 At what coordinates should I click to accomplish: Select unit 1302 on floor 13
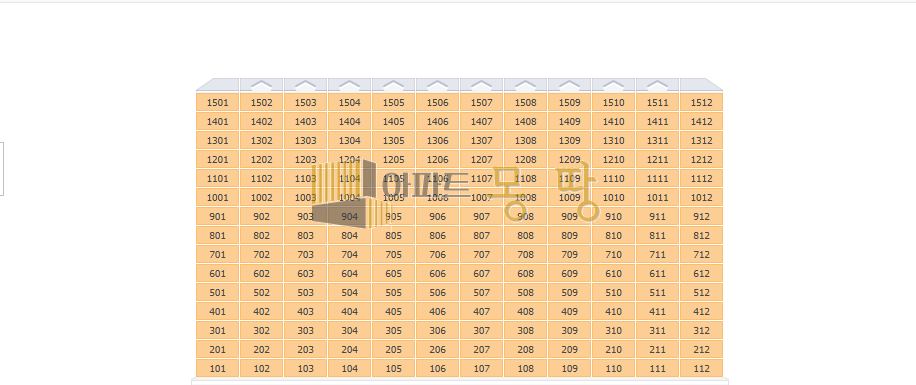(262, 141)
